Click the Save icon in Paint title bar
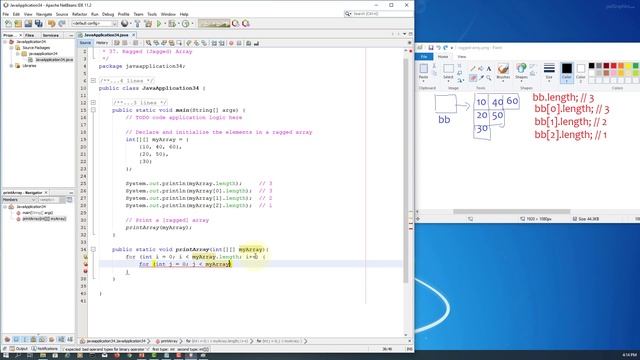This screenshot has height=360, width=640. click(431, 48)
